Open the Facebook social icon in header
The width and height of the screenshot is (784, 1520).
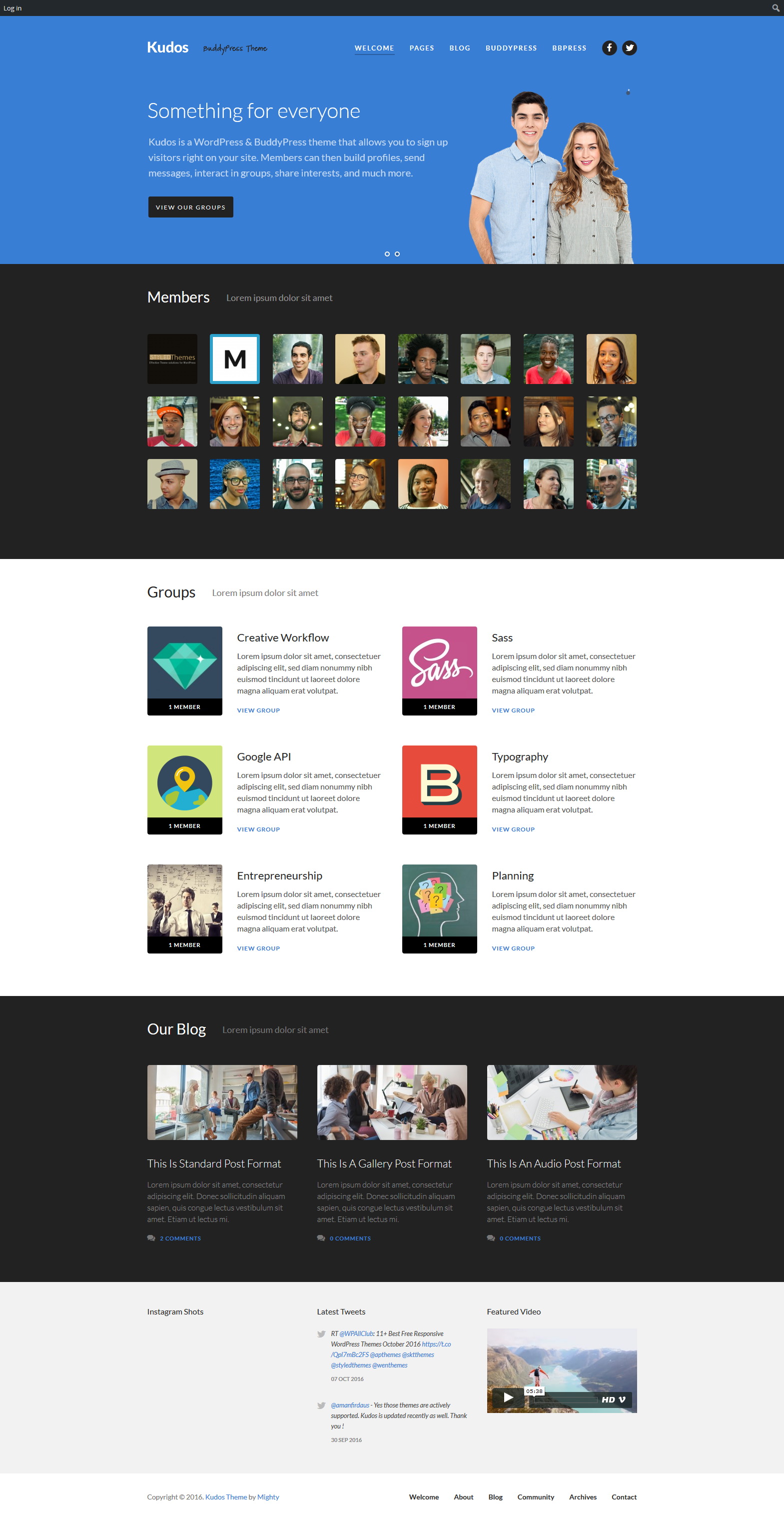pyautogui.click(x=609, y=48)
